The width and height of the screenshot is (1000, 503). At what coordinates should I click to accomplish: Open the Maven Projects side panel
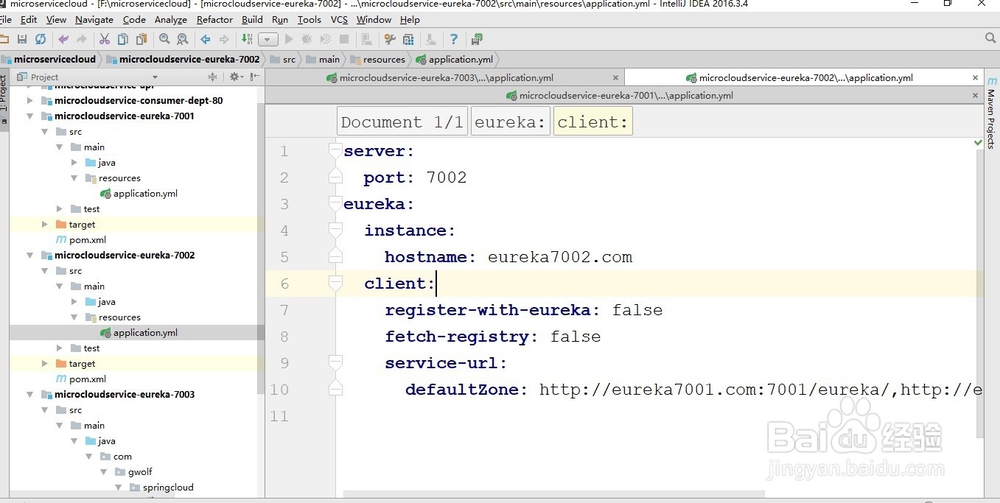point(991,113)
